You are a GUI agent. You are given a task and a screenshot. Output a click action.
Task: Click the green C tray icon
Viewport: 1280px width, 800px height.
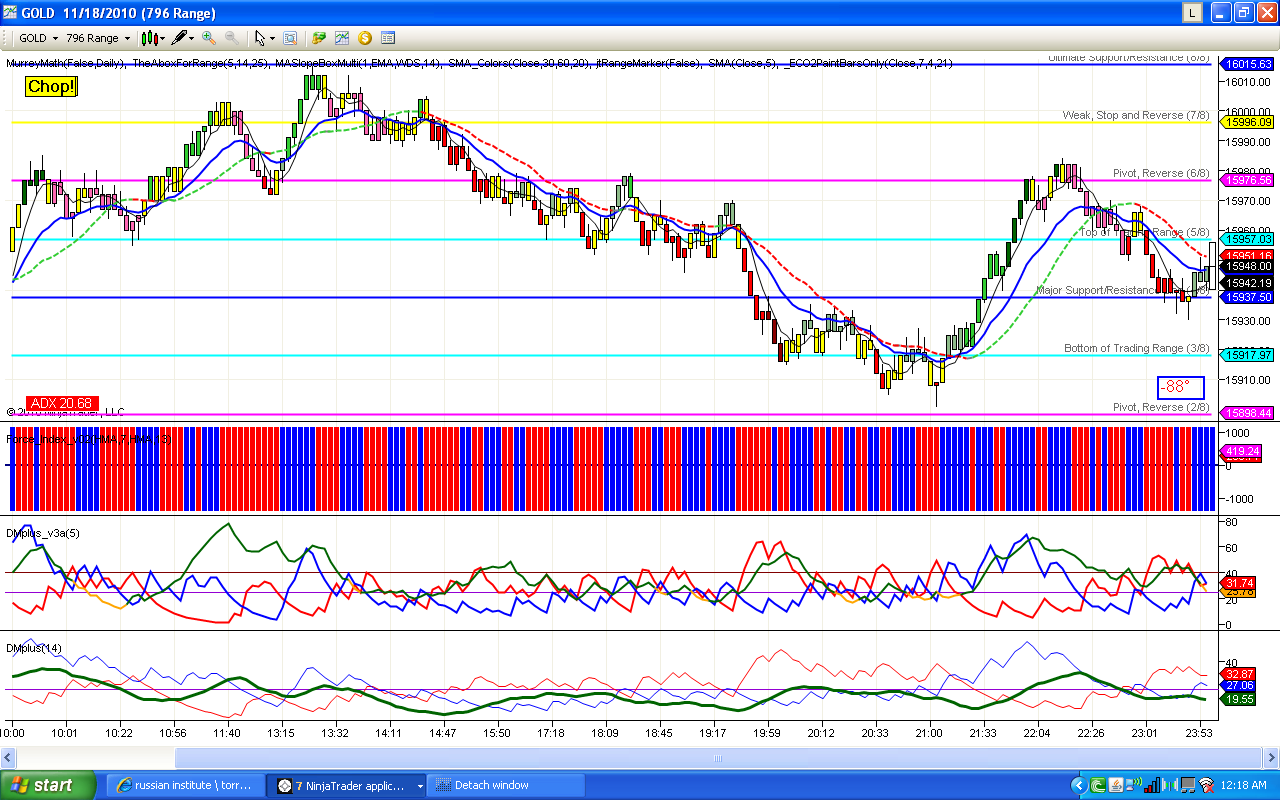point(1099,785)
